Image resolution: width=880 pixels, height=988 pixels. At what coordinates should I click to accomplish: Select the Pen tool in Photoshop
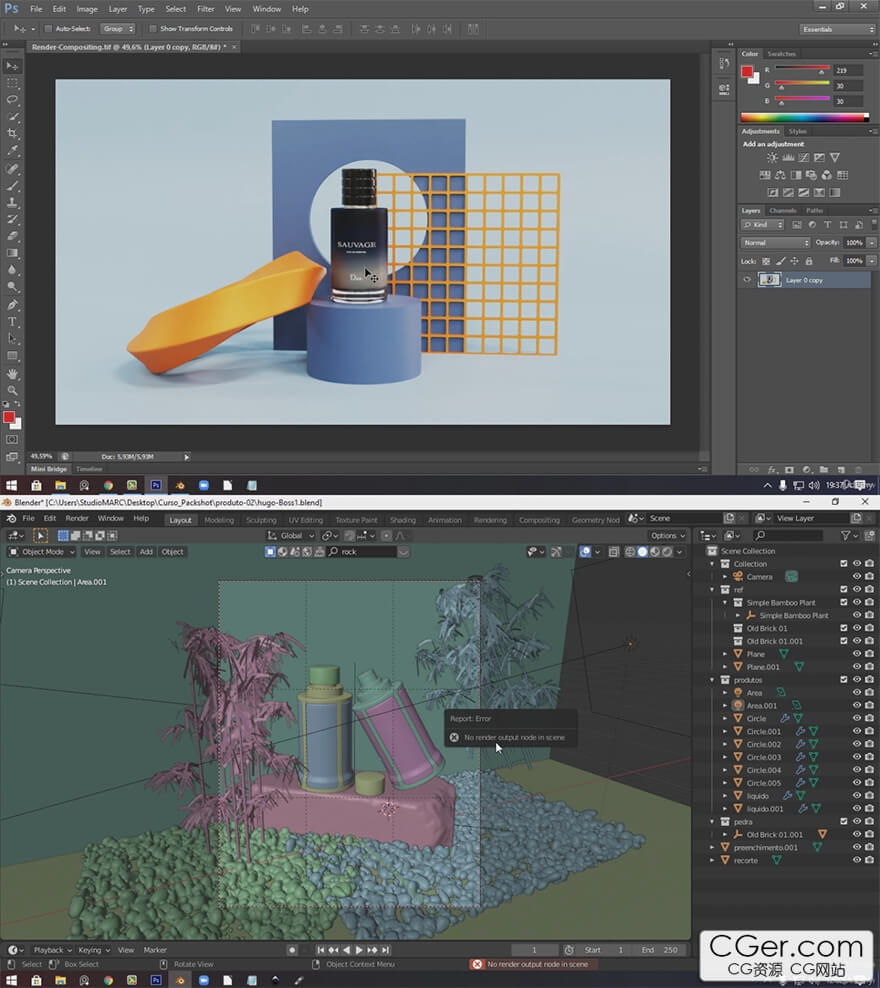click(12, 305)
